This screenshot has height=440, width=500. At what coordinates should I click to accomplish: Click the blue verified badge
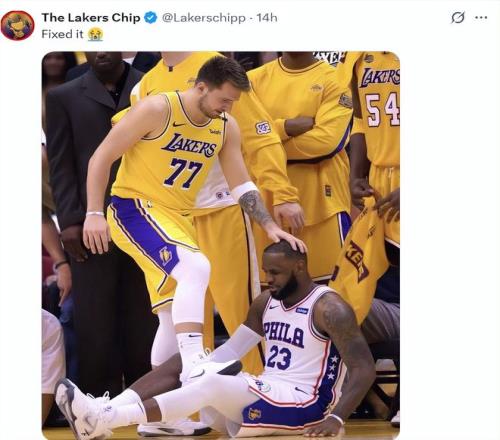pos(150,18)
